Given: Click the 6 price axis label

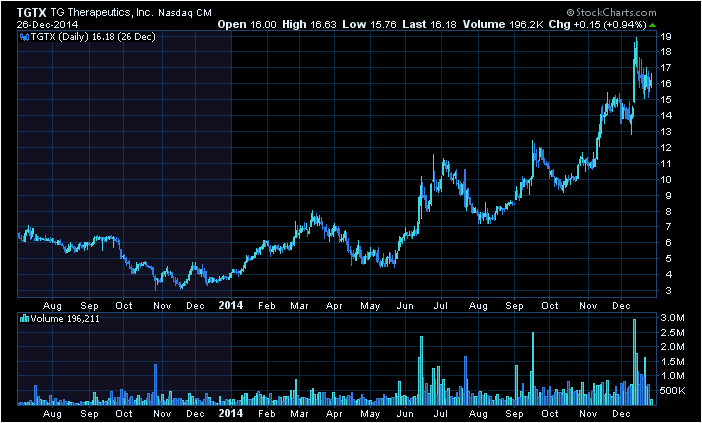Looking at the screenshot, I should pos(668,243).
